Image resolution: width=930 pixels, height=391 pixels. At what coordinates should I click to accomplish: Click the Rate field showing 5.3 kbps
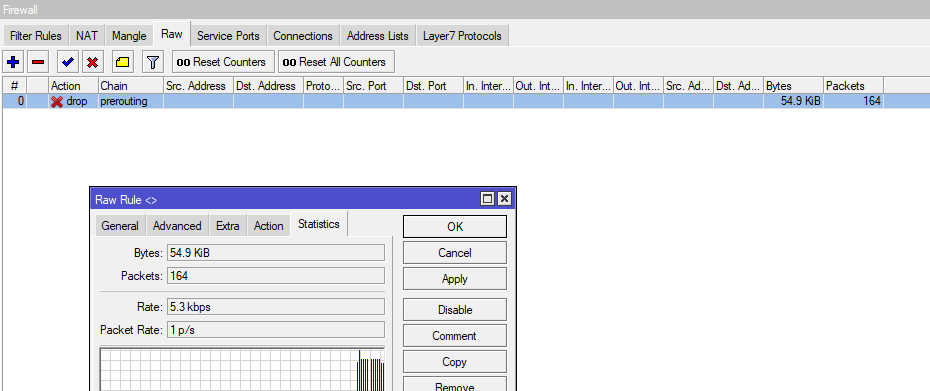276,307
